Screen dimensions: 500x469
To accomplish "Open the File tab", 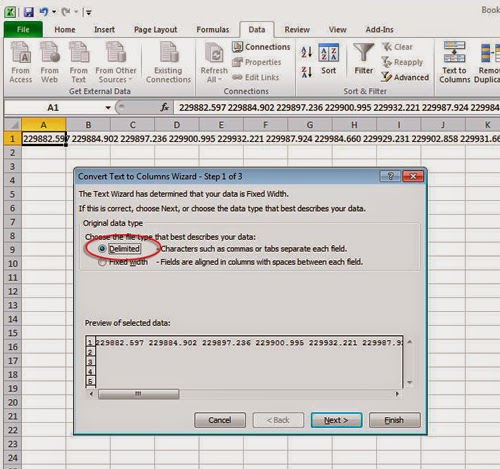I will pos(23,30).
